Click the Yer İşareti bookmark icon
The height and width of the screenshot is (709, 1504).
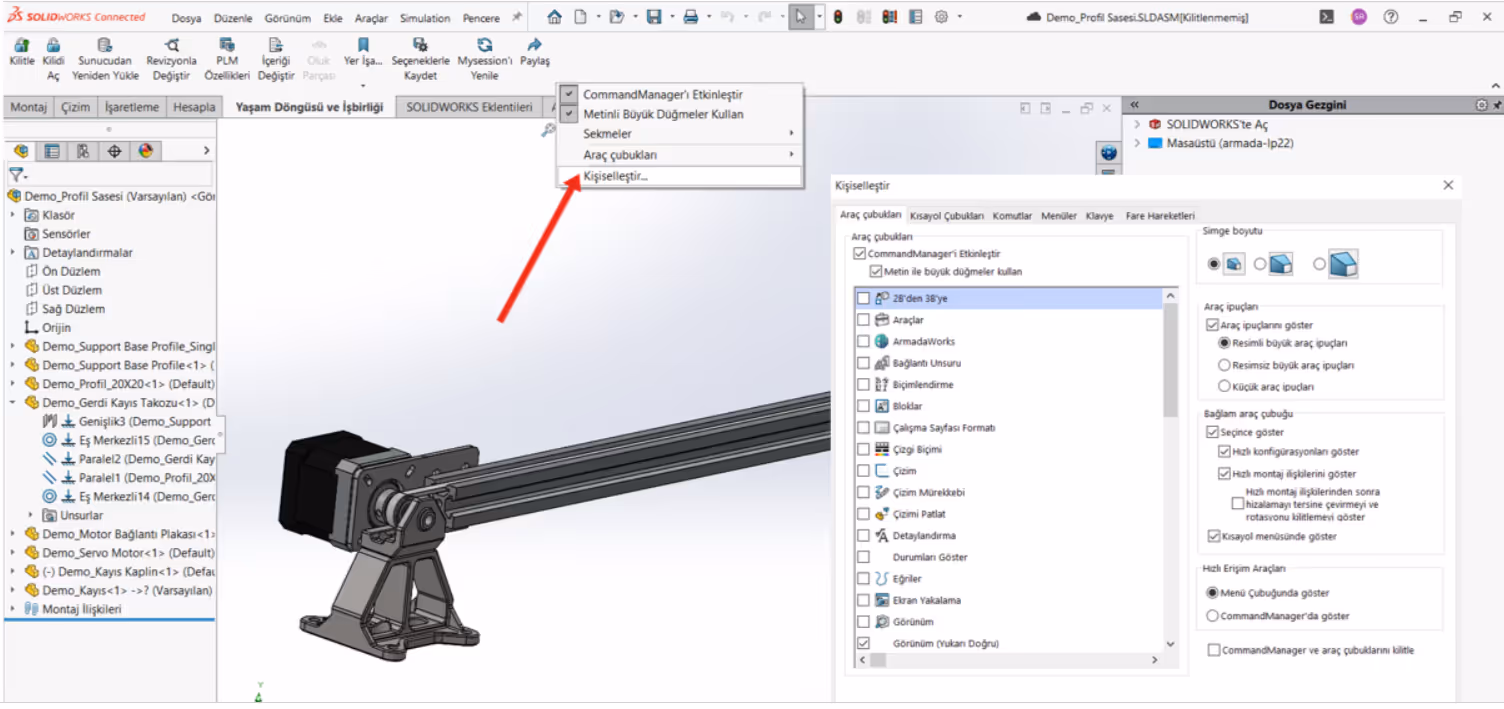363,45
